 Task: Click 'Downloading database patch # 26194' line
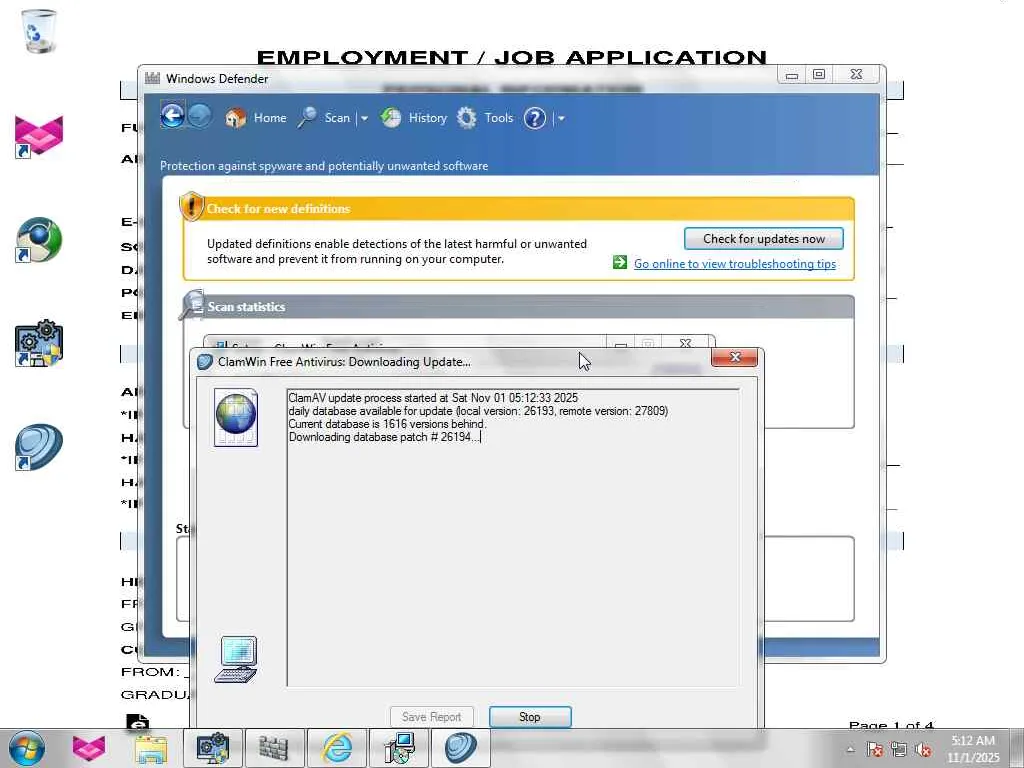click(385, 437)
